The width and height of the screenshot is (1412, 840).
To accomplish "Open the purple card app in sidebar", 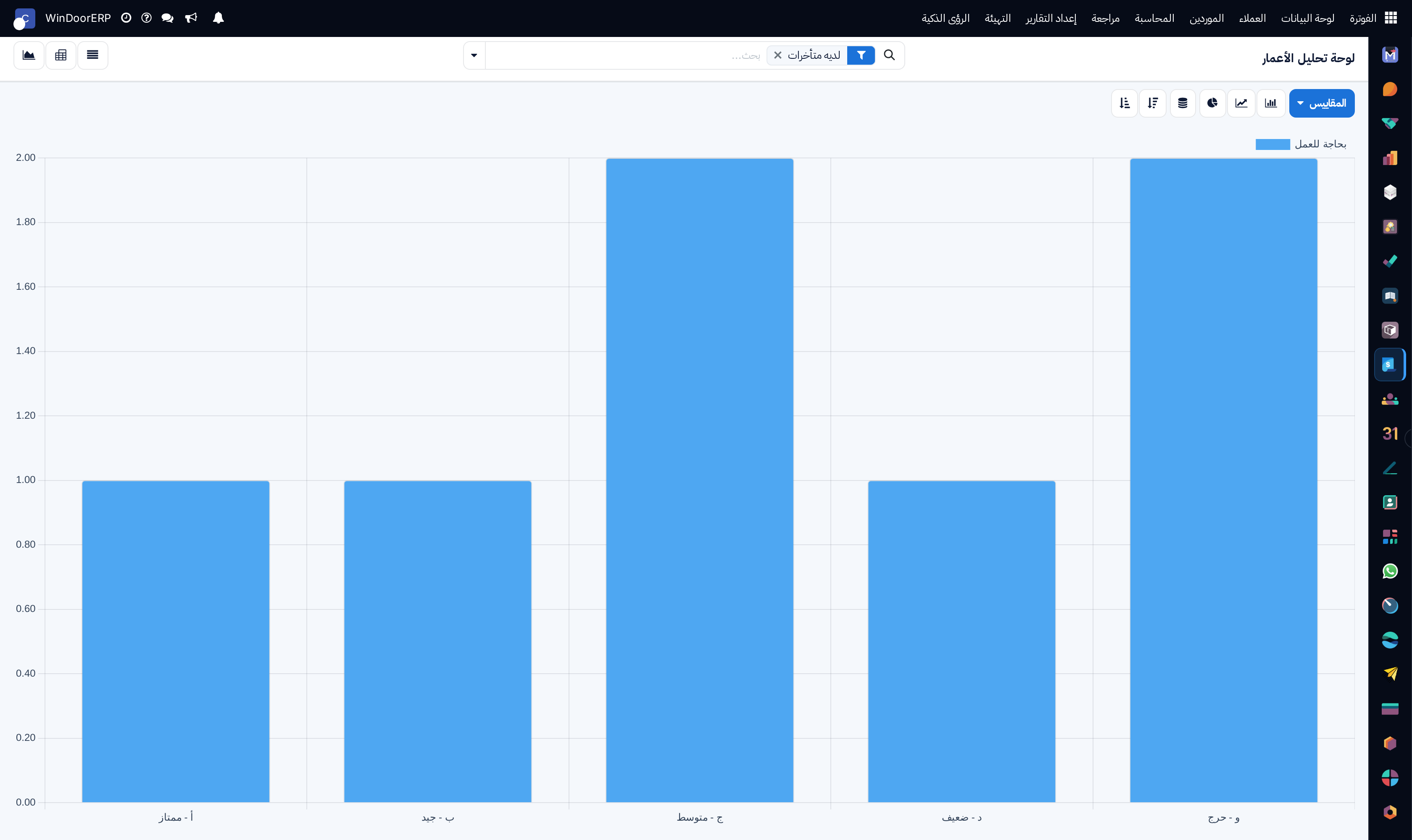I will pyautogui.click(x=1390, y=709).
